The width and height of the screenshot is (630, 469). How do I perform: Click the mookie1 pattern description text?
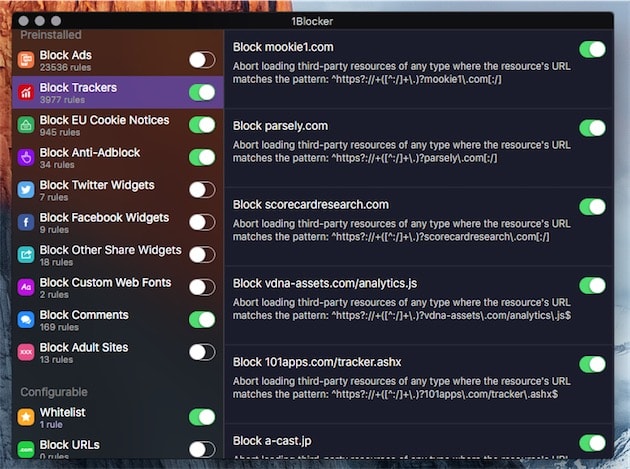401,73
